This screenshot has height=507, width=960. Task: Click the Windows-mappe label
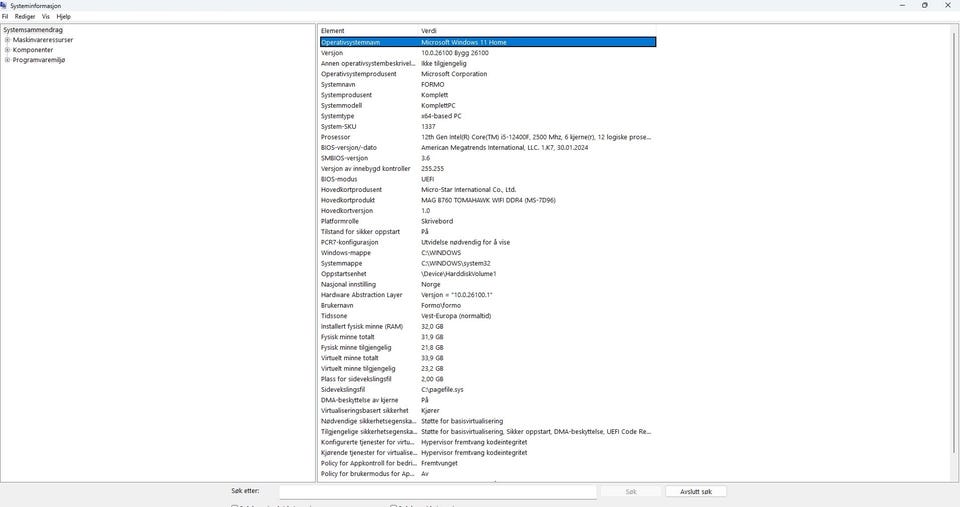coord(346,253)
